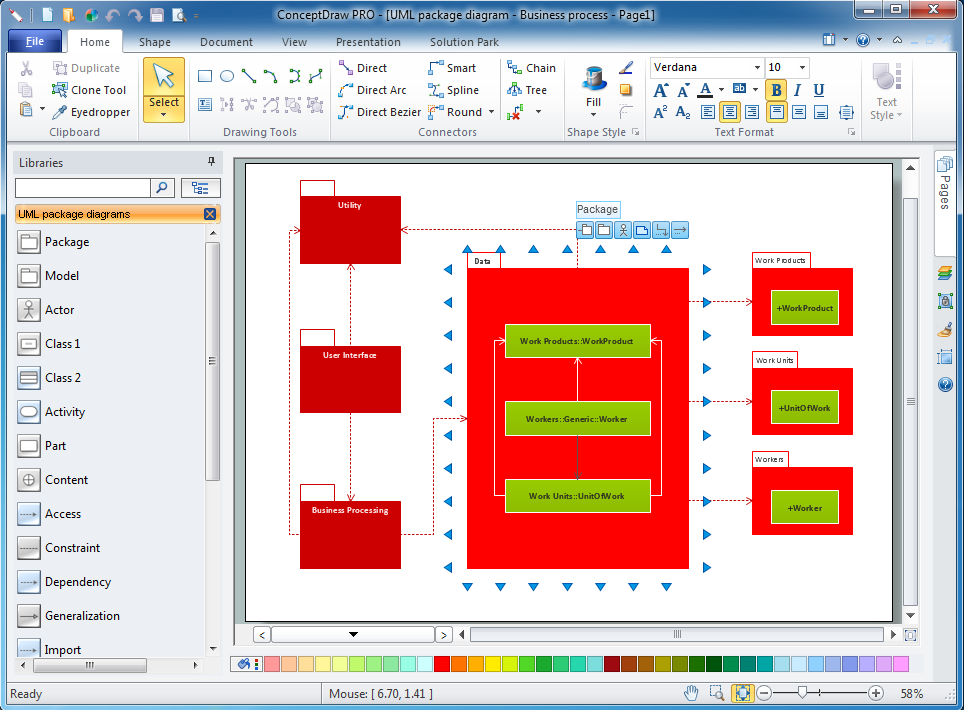Screen dimensions: 964x711
Task: Toggle Underline text formatting
Action: point(819,90)
